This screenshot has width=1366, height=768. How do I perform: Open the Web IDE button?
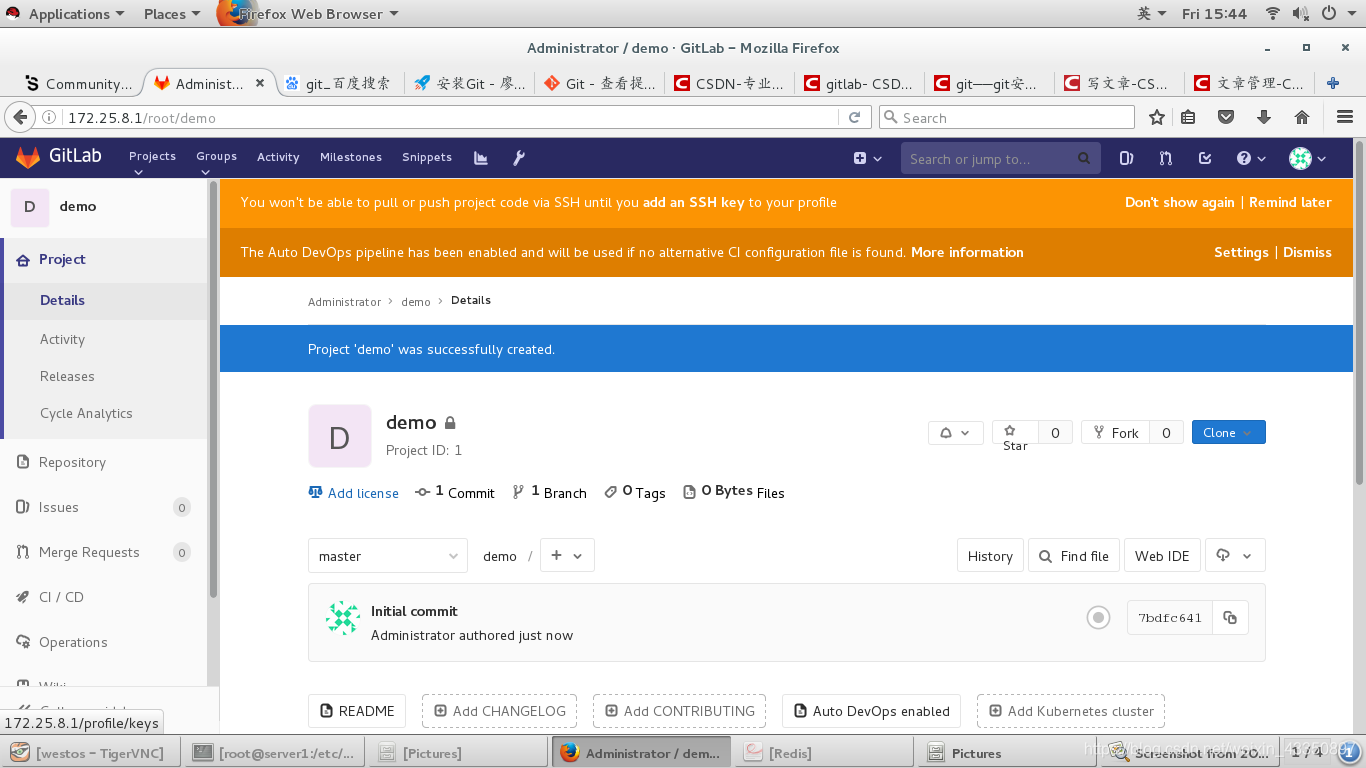click(1162, 556)
